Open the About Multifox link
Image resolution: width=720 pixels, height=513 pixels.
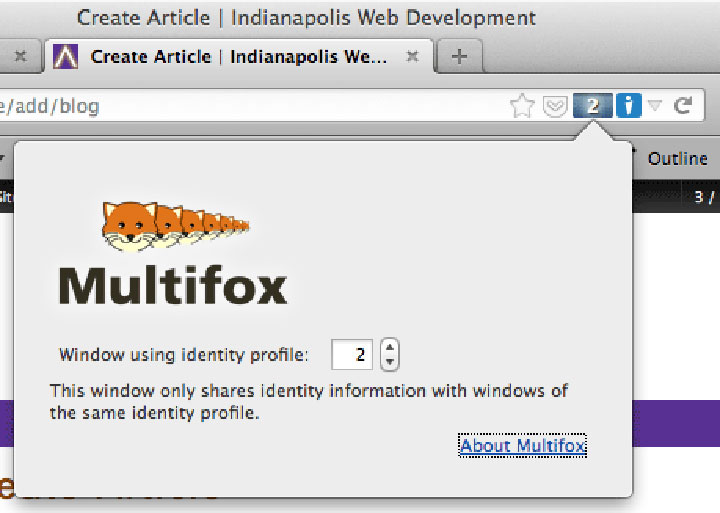coord(523,445)
